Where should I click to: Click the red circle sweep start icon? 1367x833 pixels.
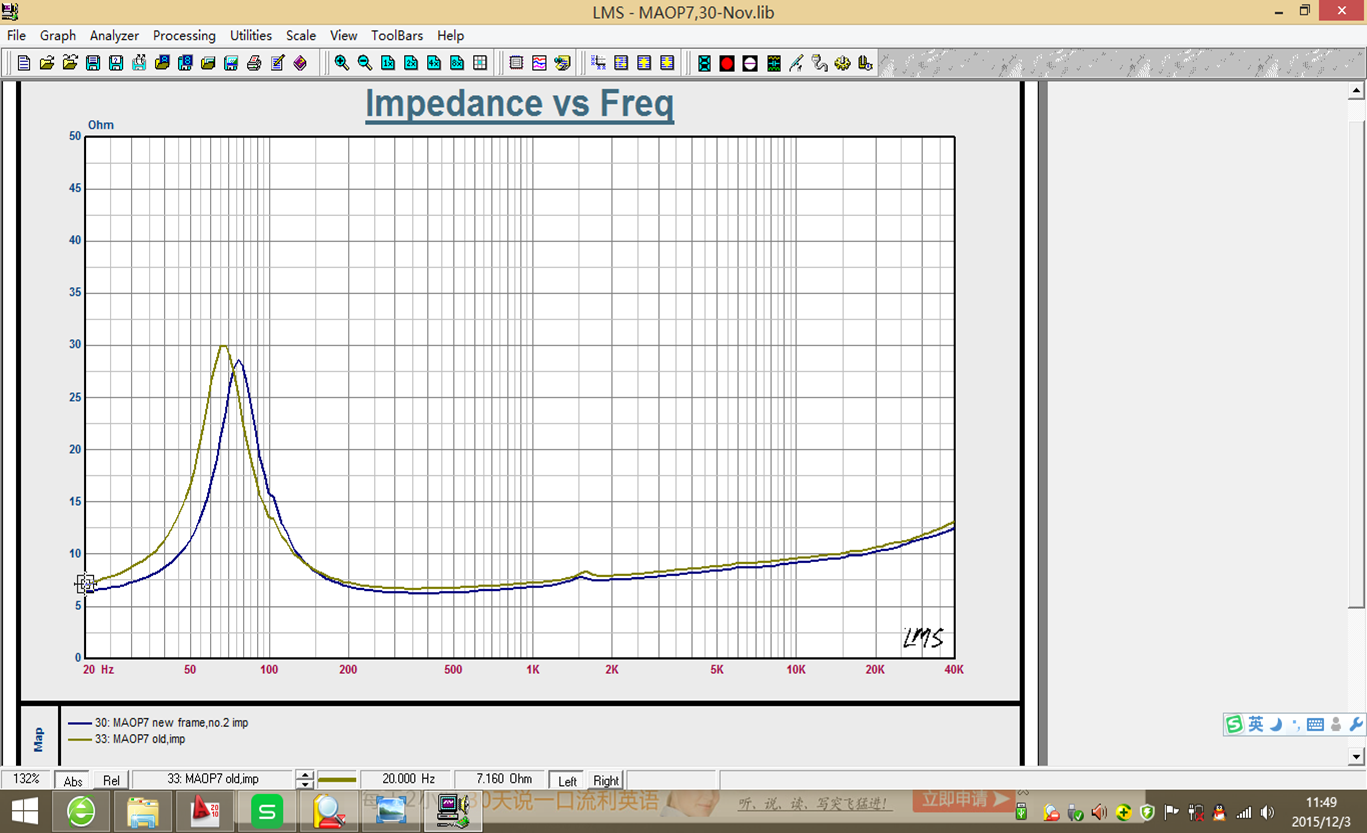[727, 63]
